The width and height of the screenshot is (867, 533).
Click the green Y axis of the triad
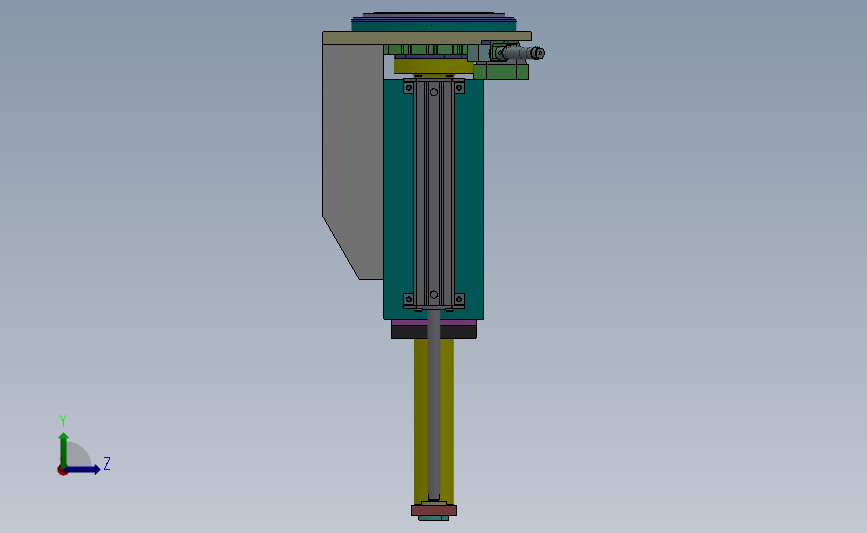[64, 450]
